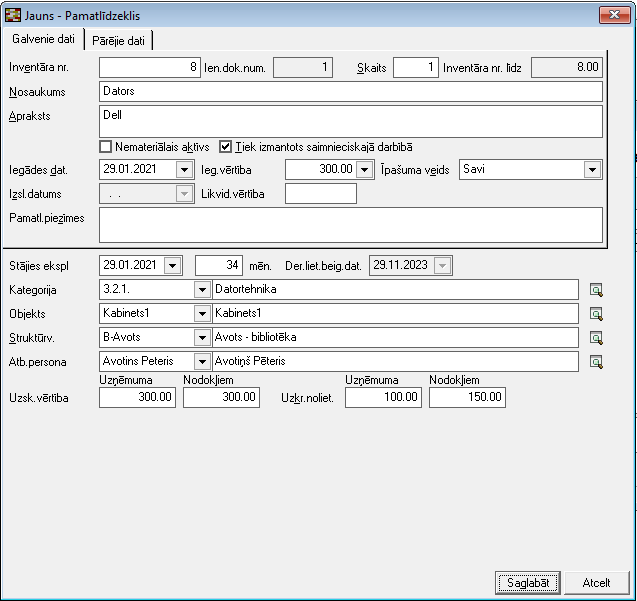Open the Atb.persona lookup search icon
The image size is (637, 601).
[596, 362]
